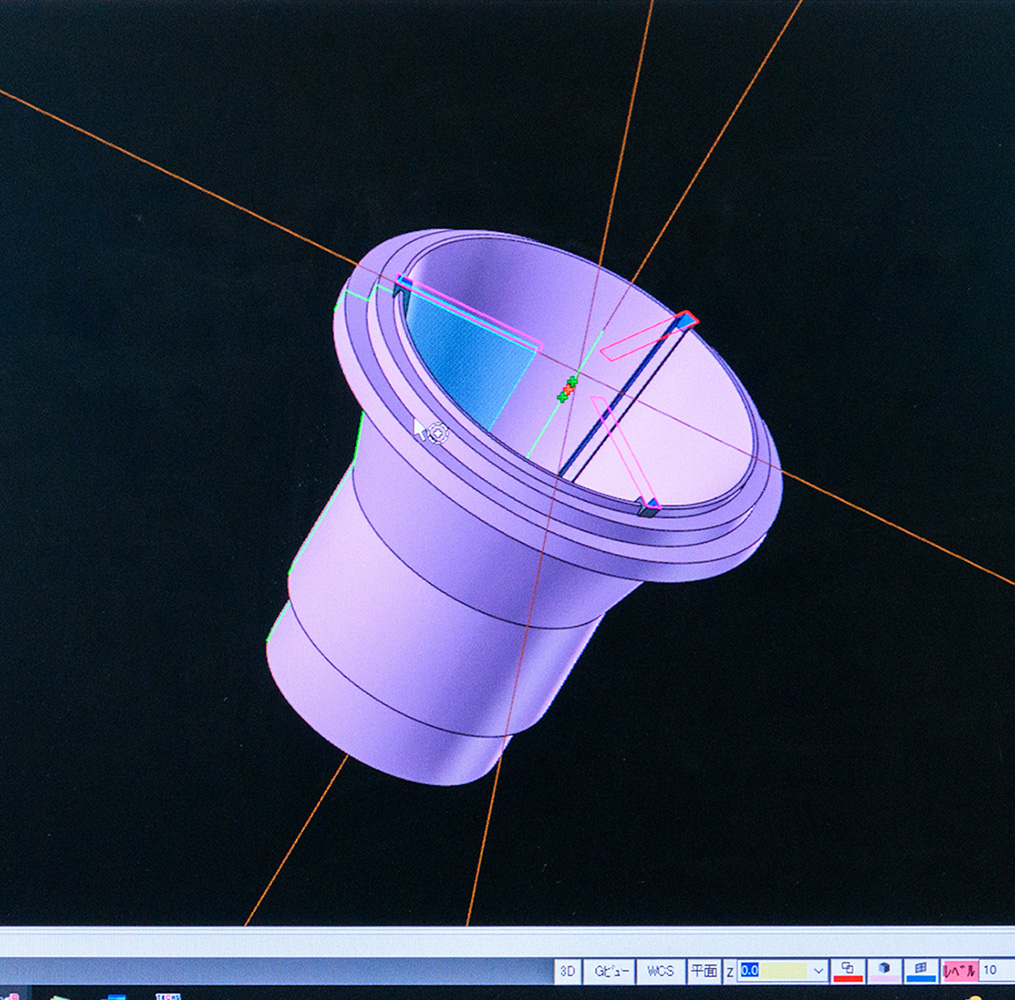1015x1000 pixels.
Task: Open the pink solid color icon
Action: 884,971
